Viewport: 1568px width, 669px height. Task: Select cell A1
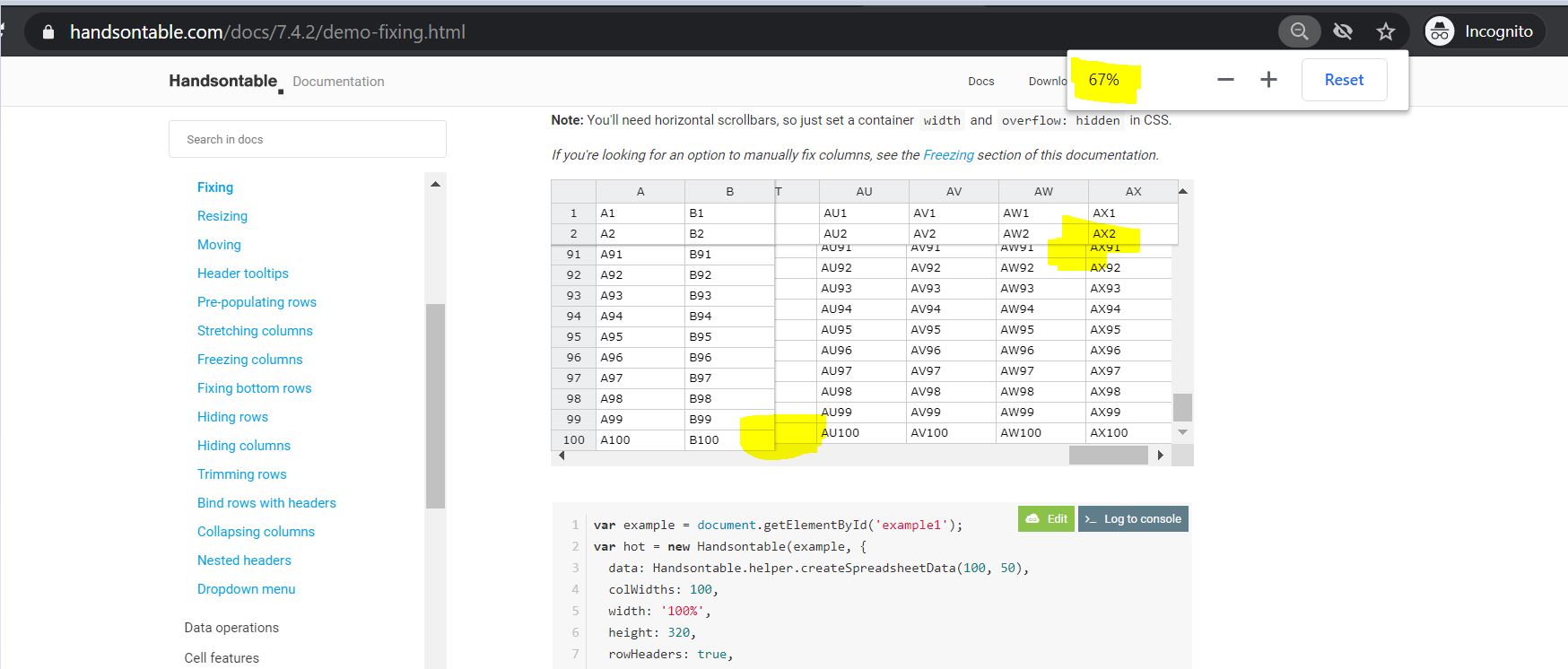click(x=640, y=213)
